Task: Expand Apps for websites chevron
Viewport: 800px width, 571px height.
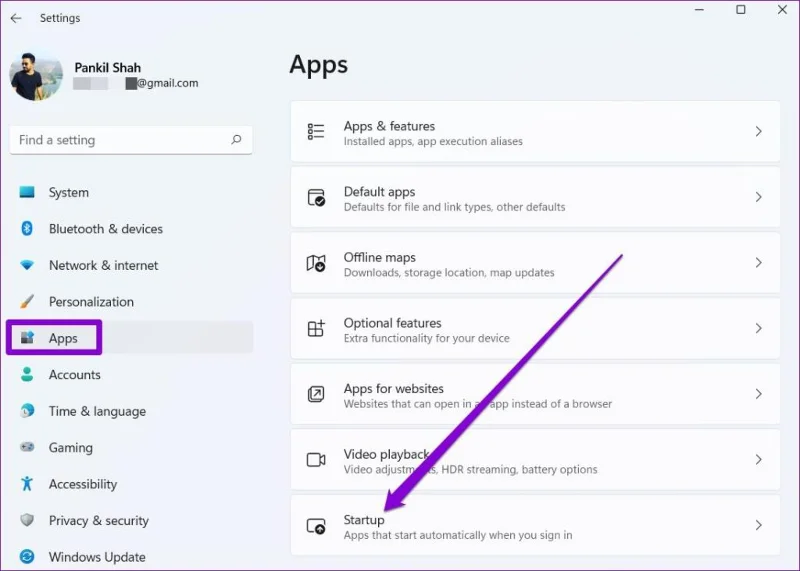Action: tap(759, 394)
